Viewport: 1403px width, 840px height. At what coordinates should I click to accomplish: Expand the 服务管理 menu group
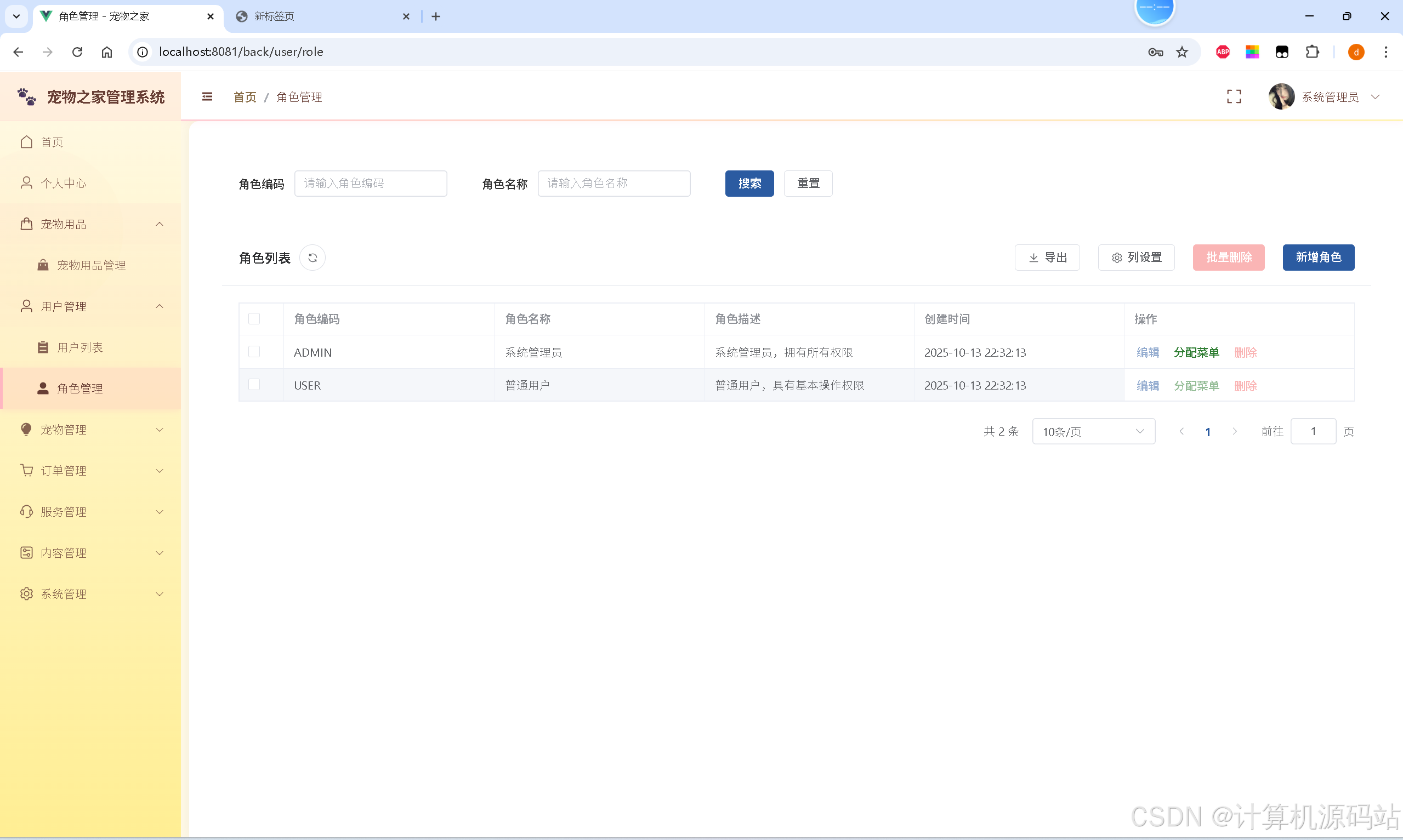(x=90, y=512)
